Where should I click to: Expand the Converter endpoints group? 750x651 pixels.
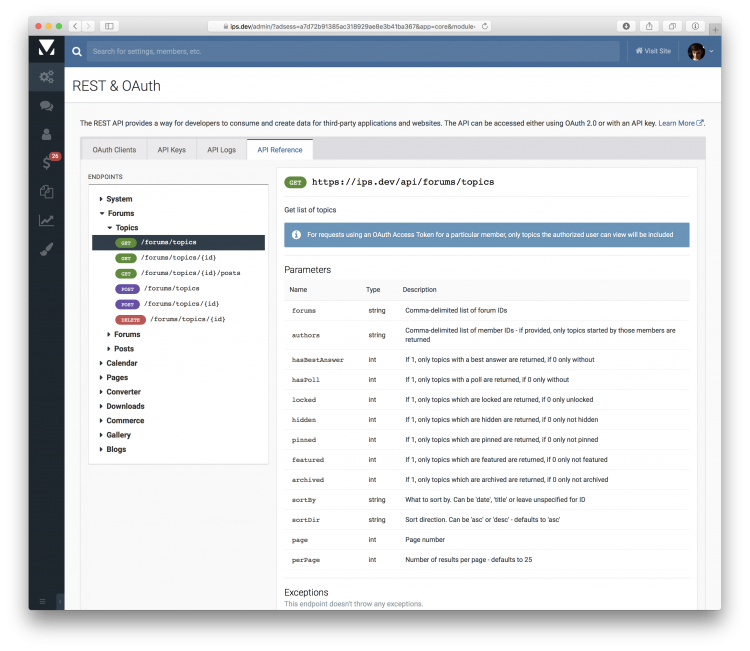point(120,392)
